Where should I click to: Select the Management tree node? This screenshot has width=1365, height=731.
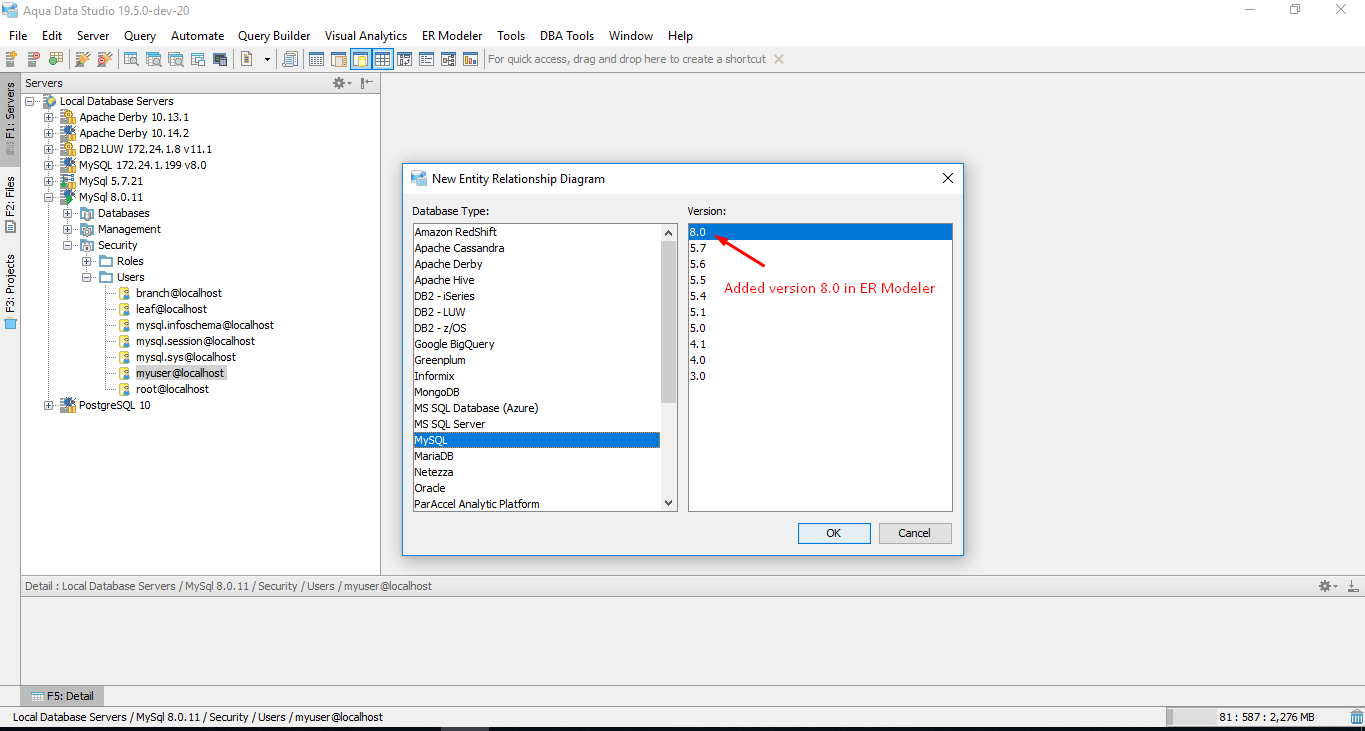point(129,229)
